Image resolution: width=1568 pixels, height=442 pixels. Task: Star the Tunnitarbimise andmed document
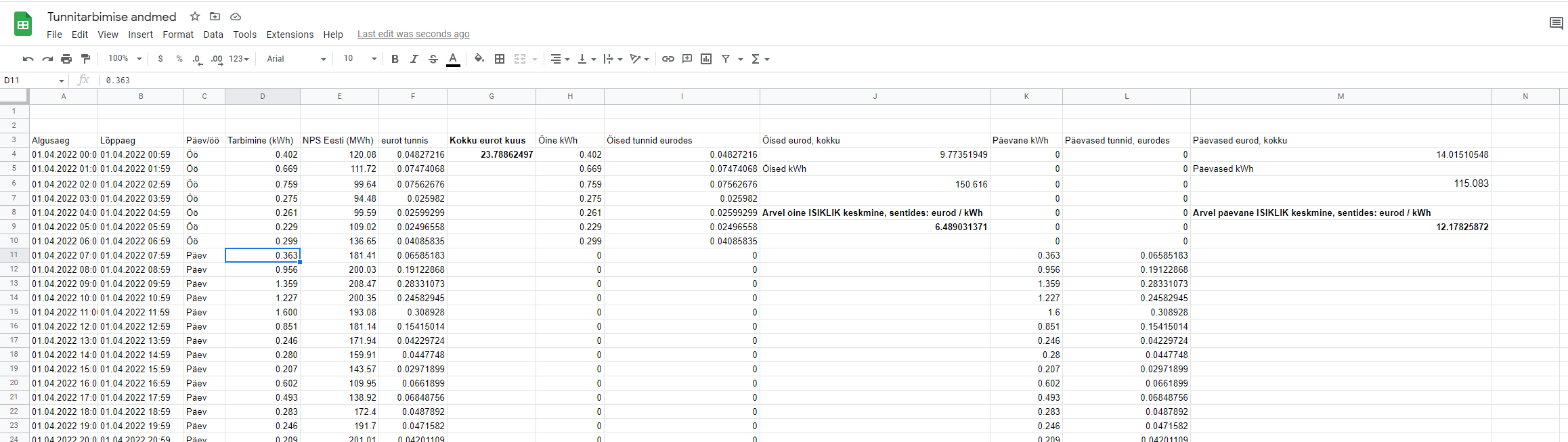[x=195, y=16]
